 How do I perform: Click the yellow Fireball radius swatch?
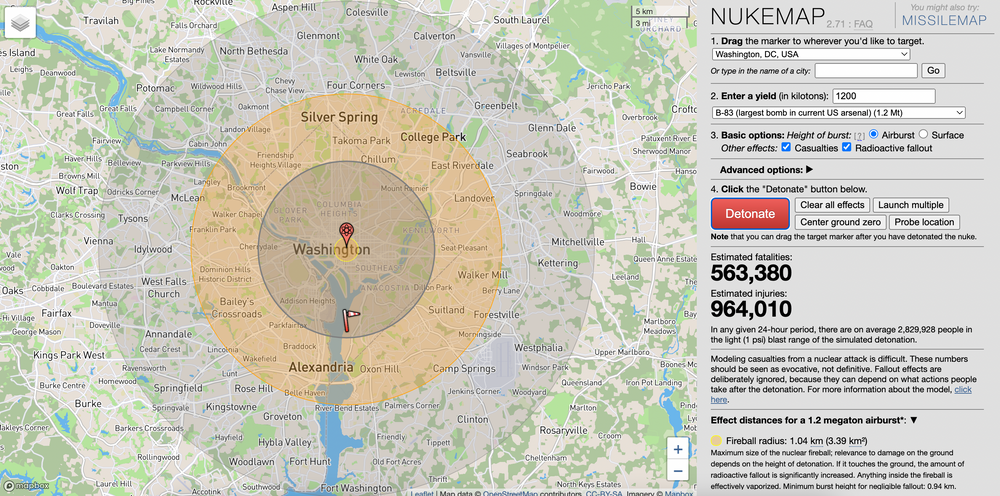point(716,441)
